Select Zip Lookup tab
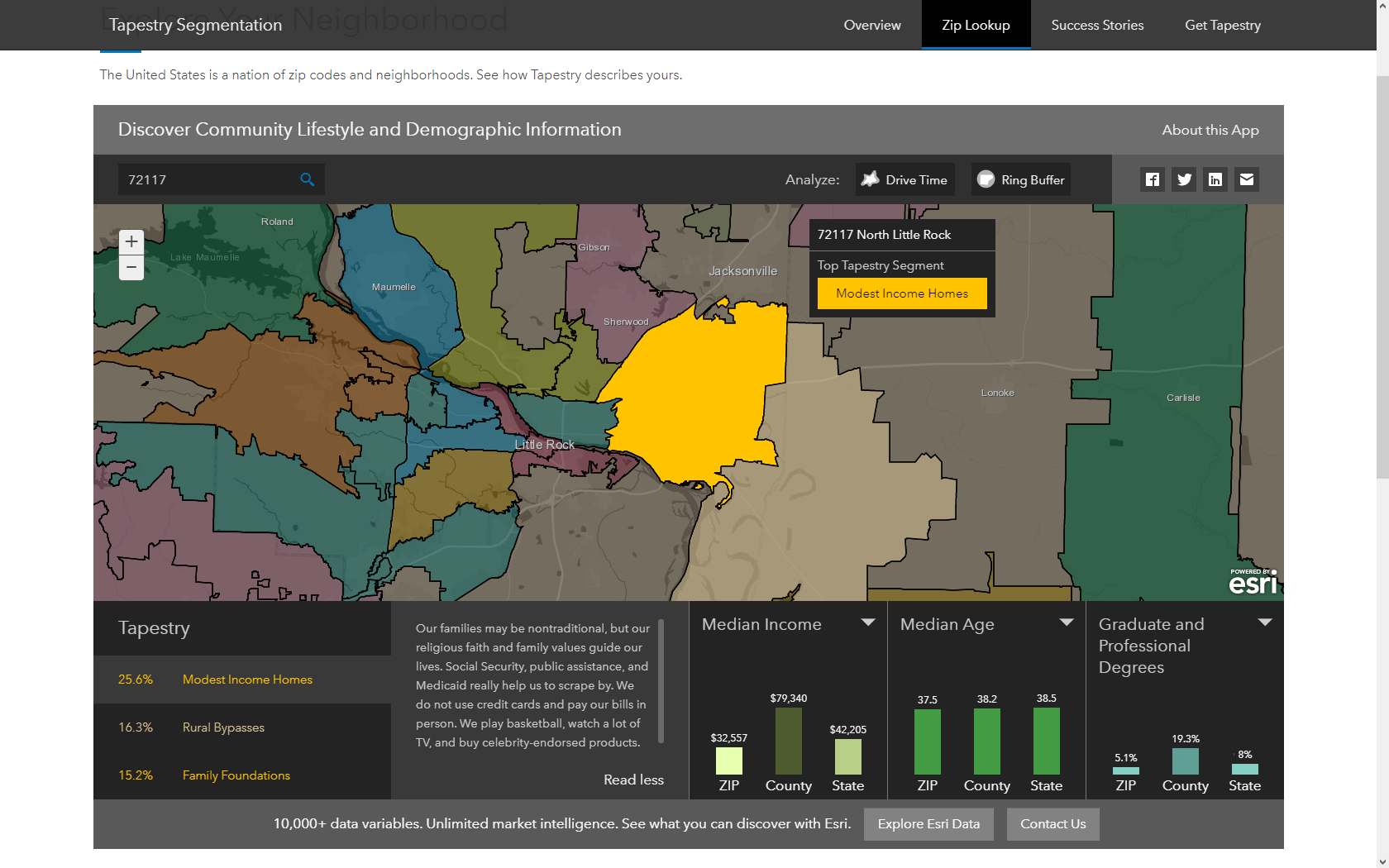This screenshot has height=868, width=1389. tap(976, 25)
